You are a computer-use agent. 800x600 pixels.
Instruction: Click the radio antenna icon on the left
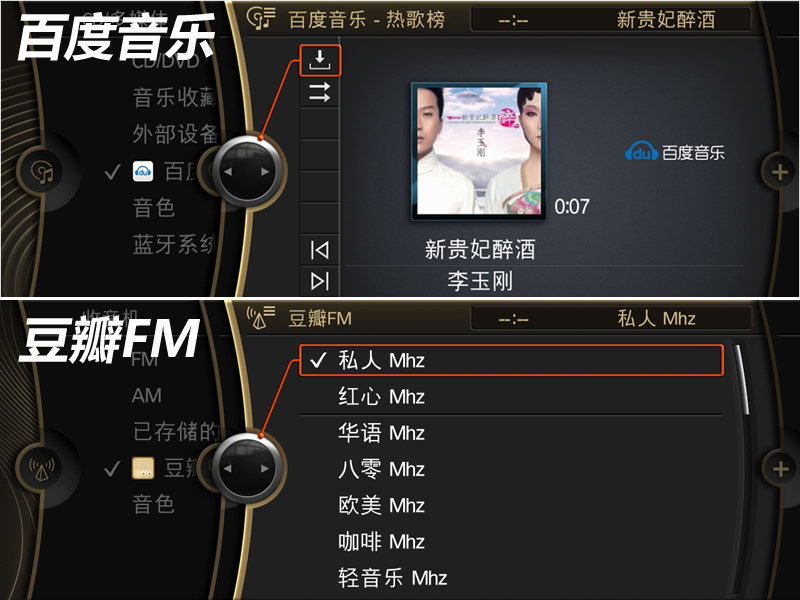(42, 468)
